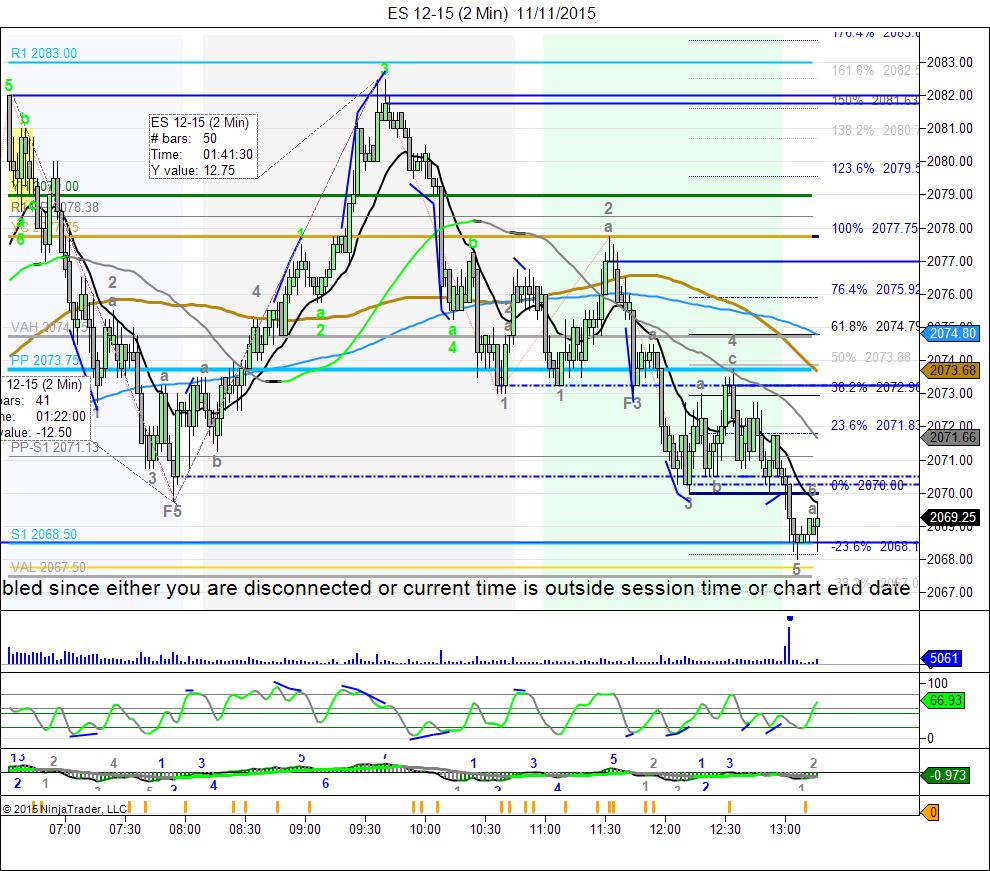The width and height of the screenshot is (990, 871).
Task: Click the disconnected session warning message
Action: click(x=456, y=588)
